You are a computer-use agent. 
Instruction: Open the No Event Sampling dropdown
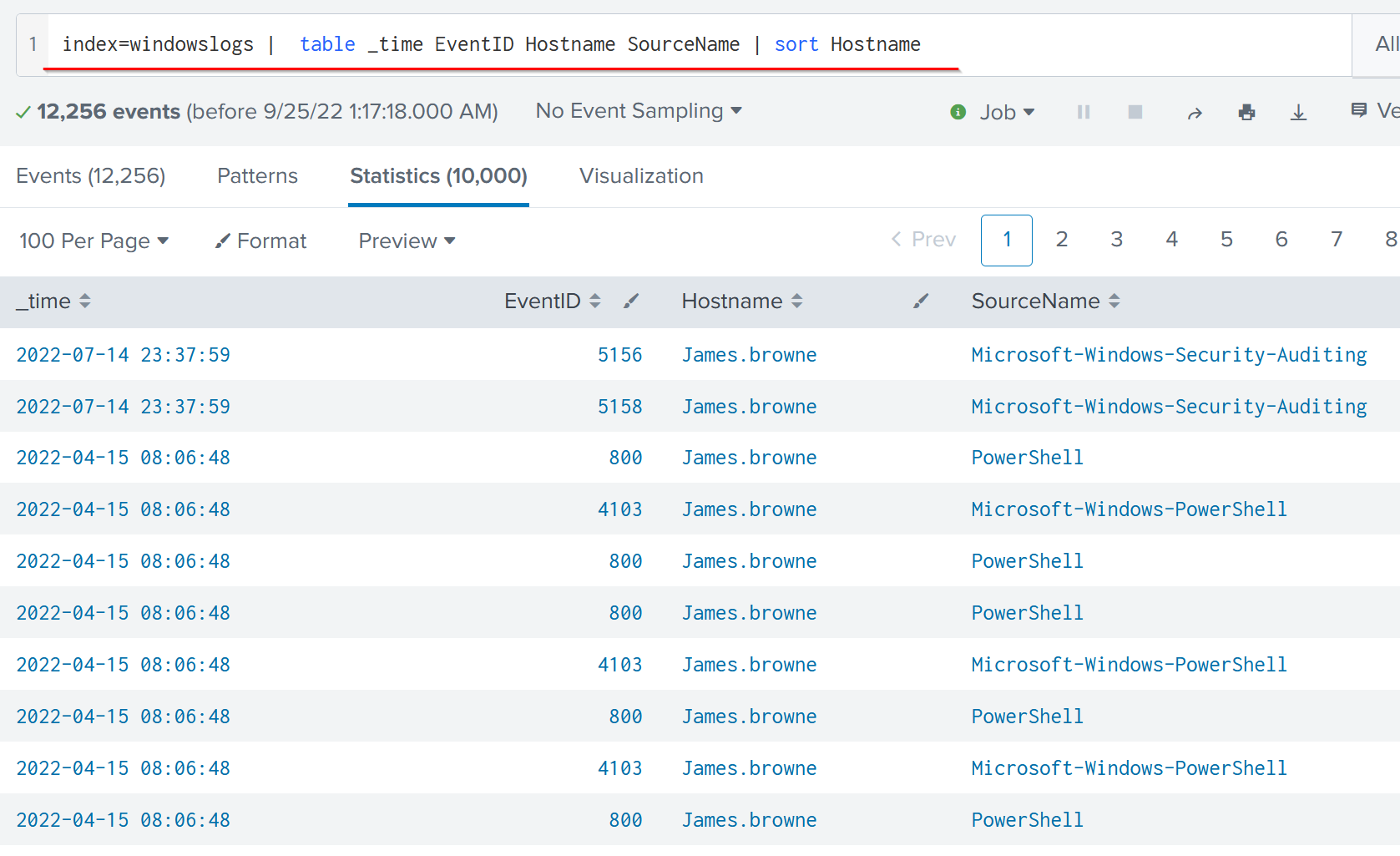point(639,110)
